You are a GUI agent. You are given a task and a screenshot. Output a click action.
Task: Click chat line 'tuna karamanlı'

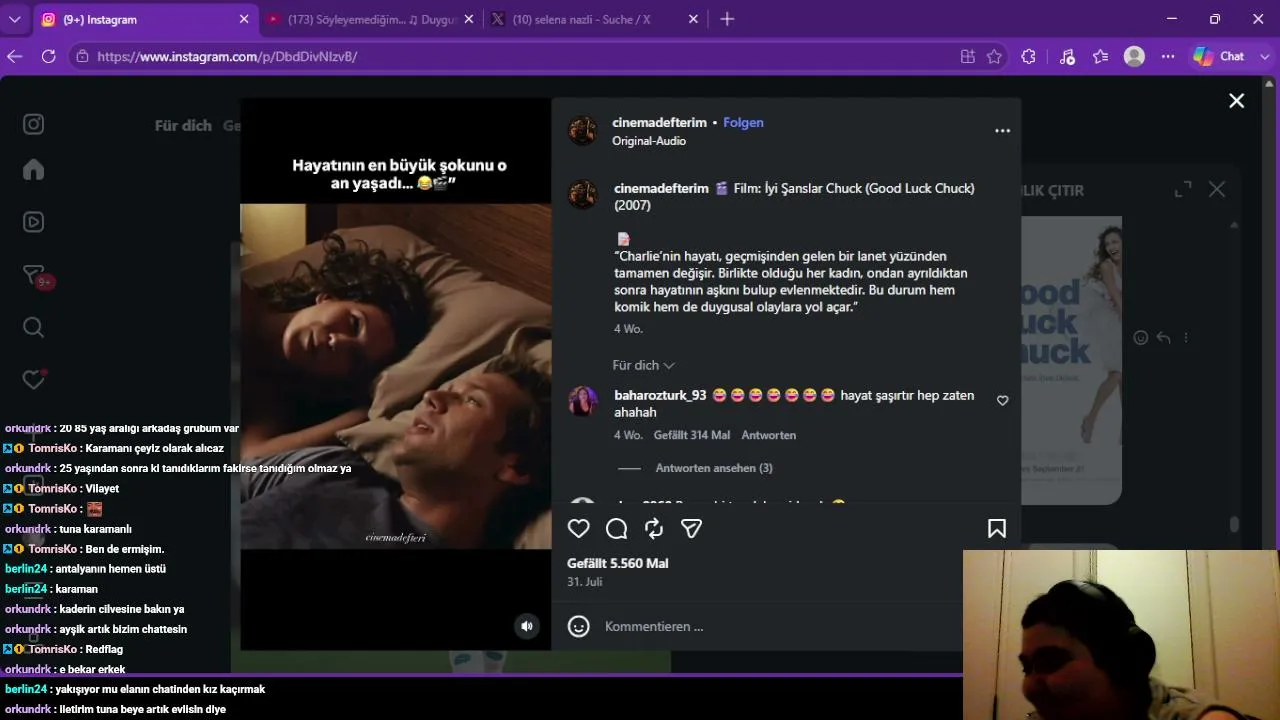[95, 529]
